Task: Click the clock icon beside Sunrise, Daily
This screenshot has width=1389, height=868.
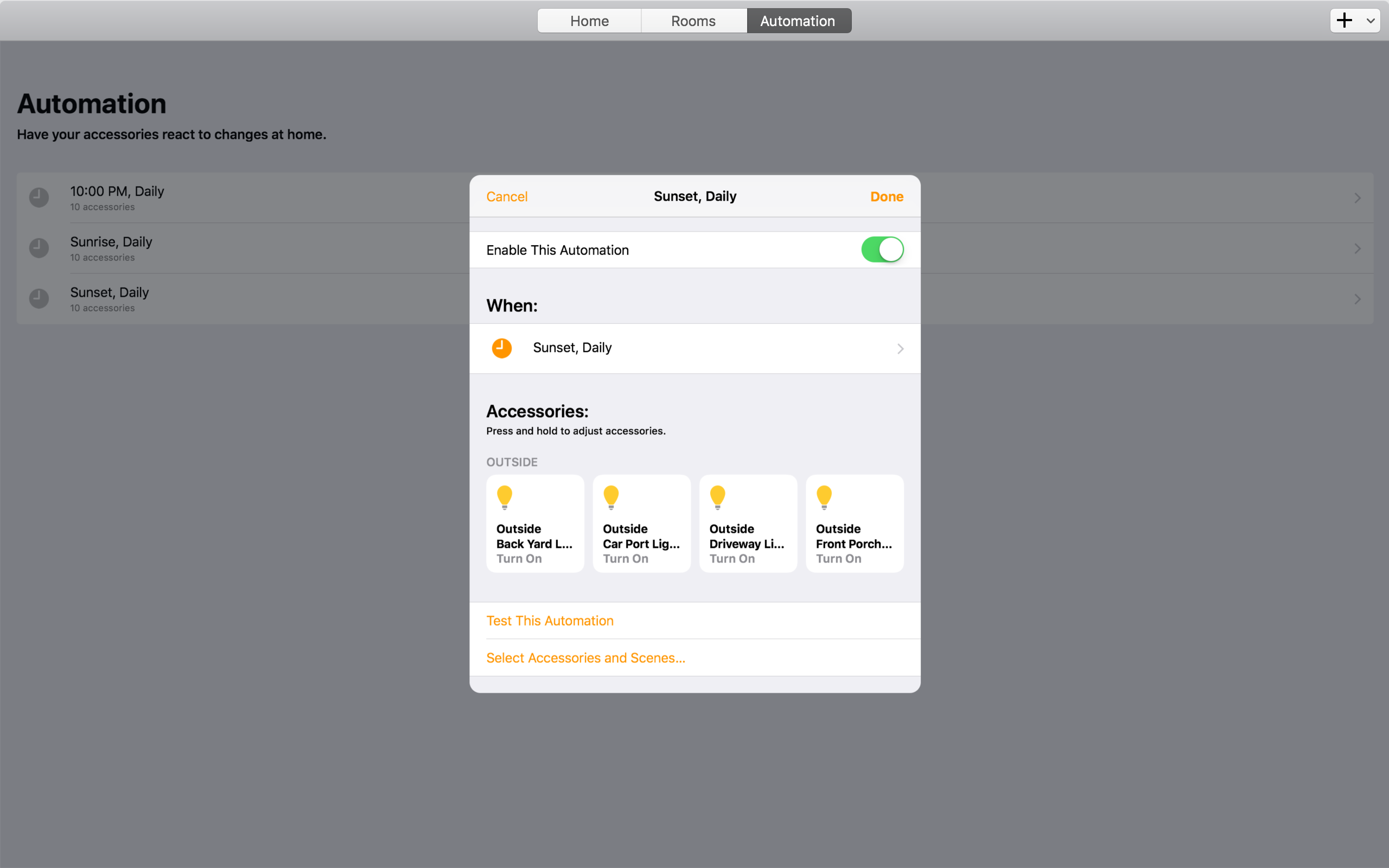Action: coord(39,248)
